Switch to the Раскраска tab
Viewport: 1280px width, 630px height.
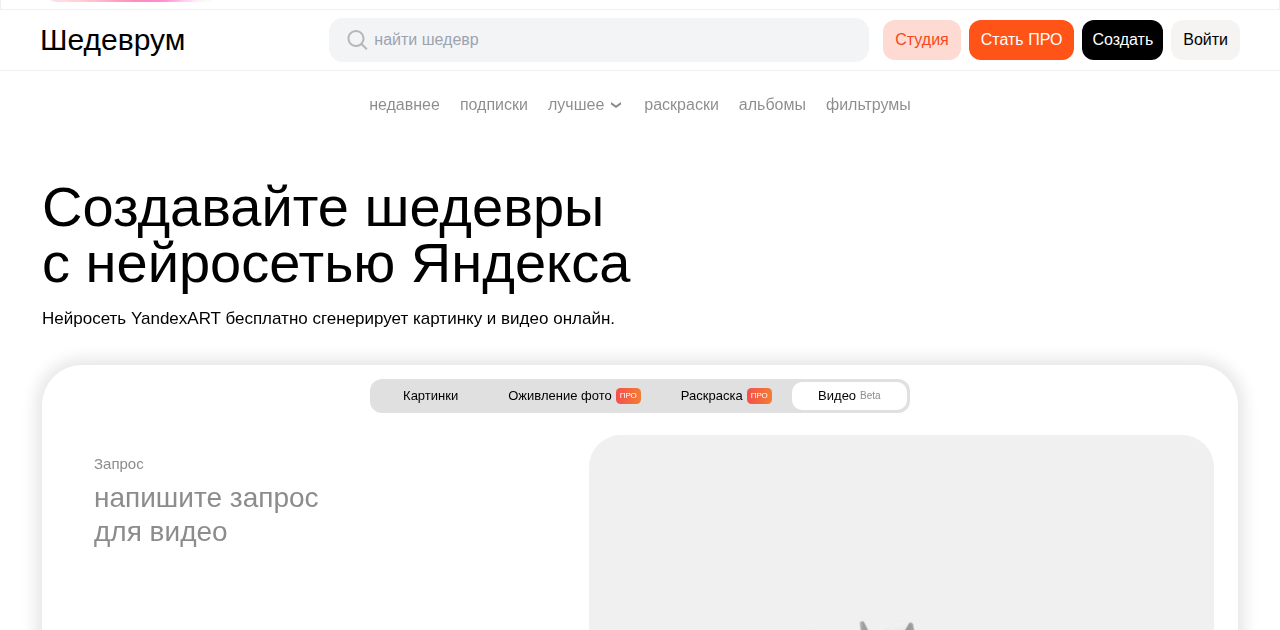click(x=726, y=396)
